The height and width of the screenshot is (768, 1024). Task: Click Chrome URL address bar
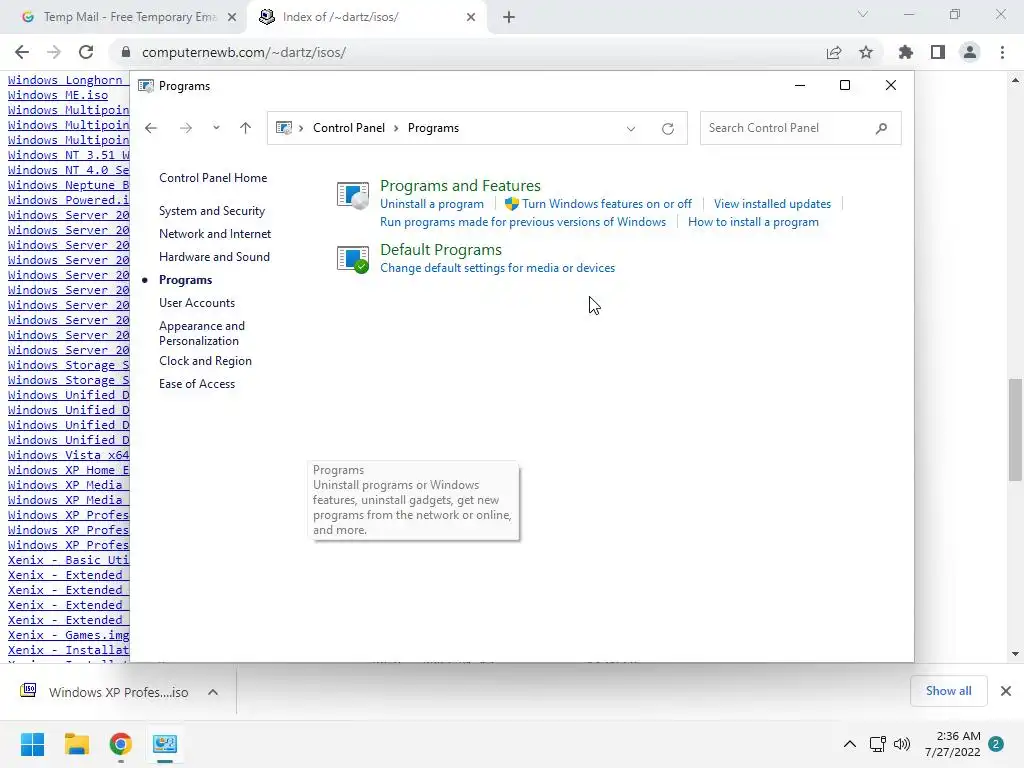point(477,52)
